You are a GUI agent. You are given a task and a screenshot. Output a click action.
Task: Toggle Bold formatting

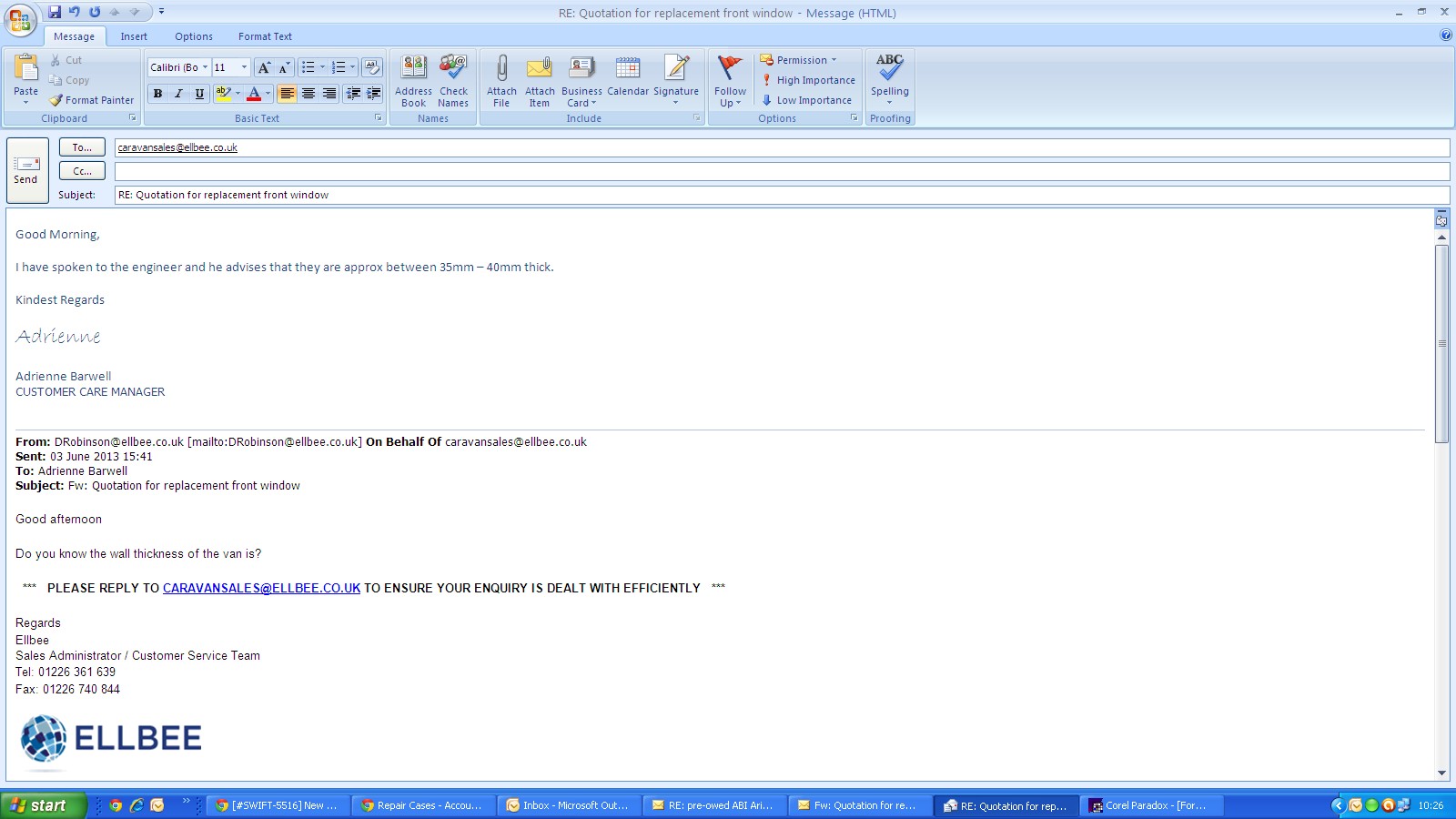[157, 94]
